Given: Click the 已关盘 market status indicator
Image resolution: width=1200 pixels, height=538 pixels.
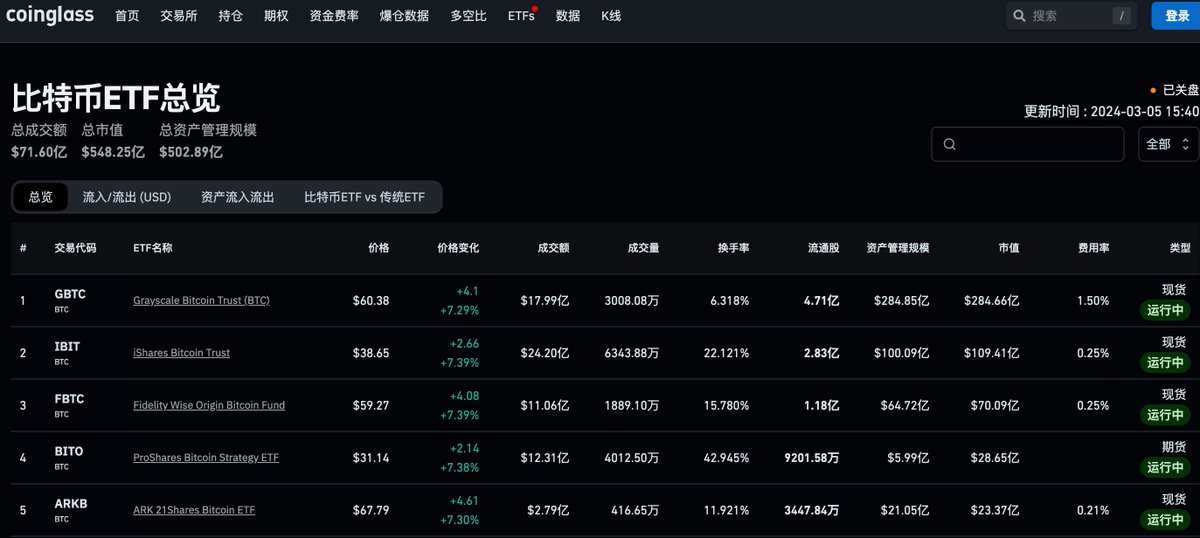Looking at the screenshot, I should [x=1175, y=89].
